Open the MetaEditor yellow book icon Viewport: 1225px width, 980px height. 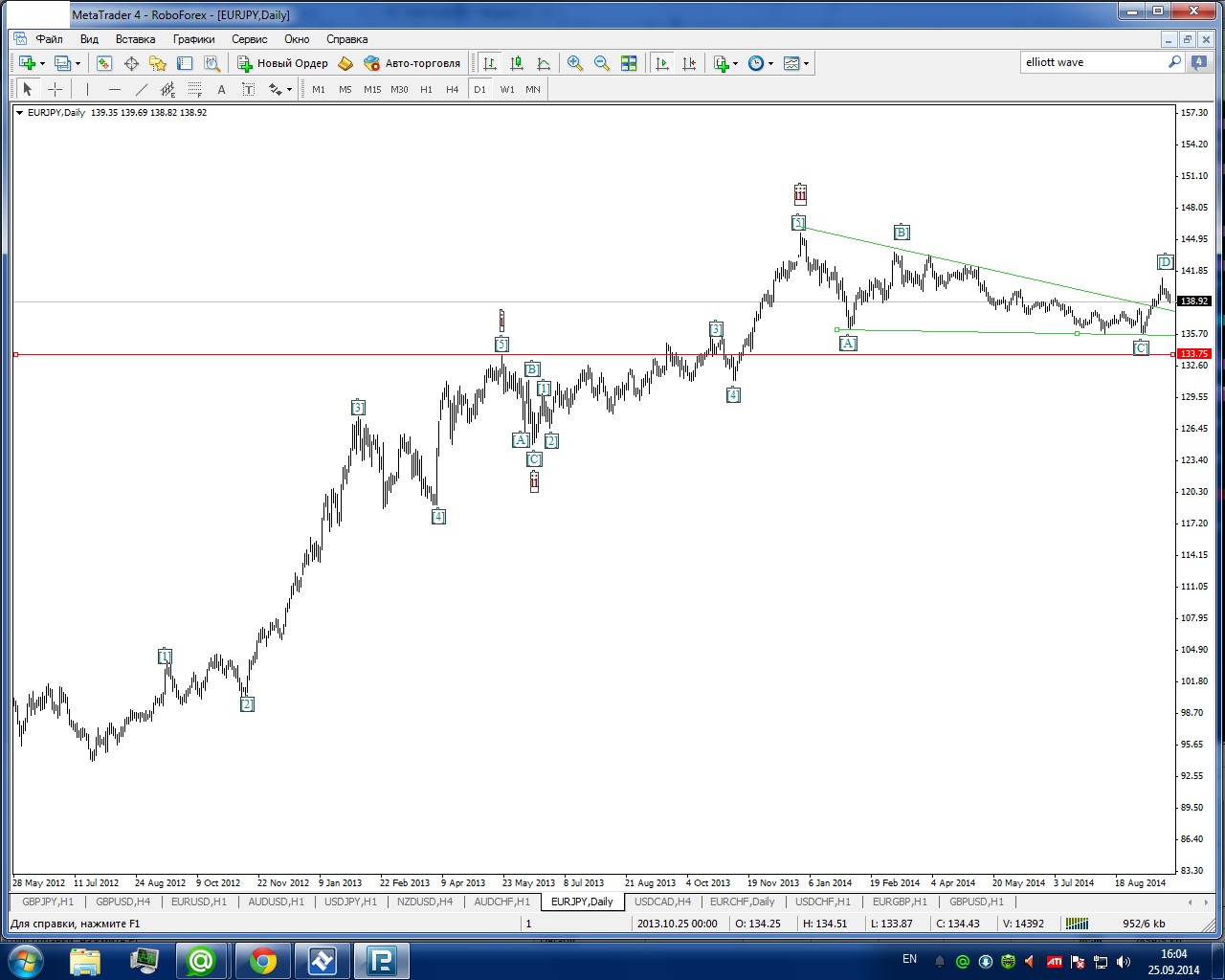[x=345, y=63]
